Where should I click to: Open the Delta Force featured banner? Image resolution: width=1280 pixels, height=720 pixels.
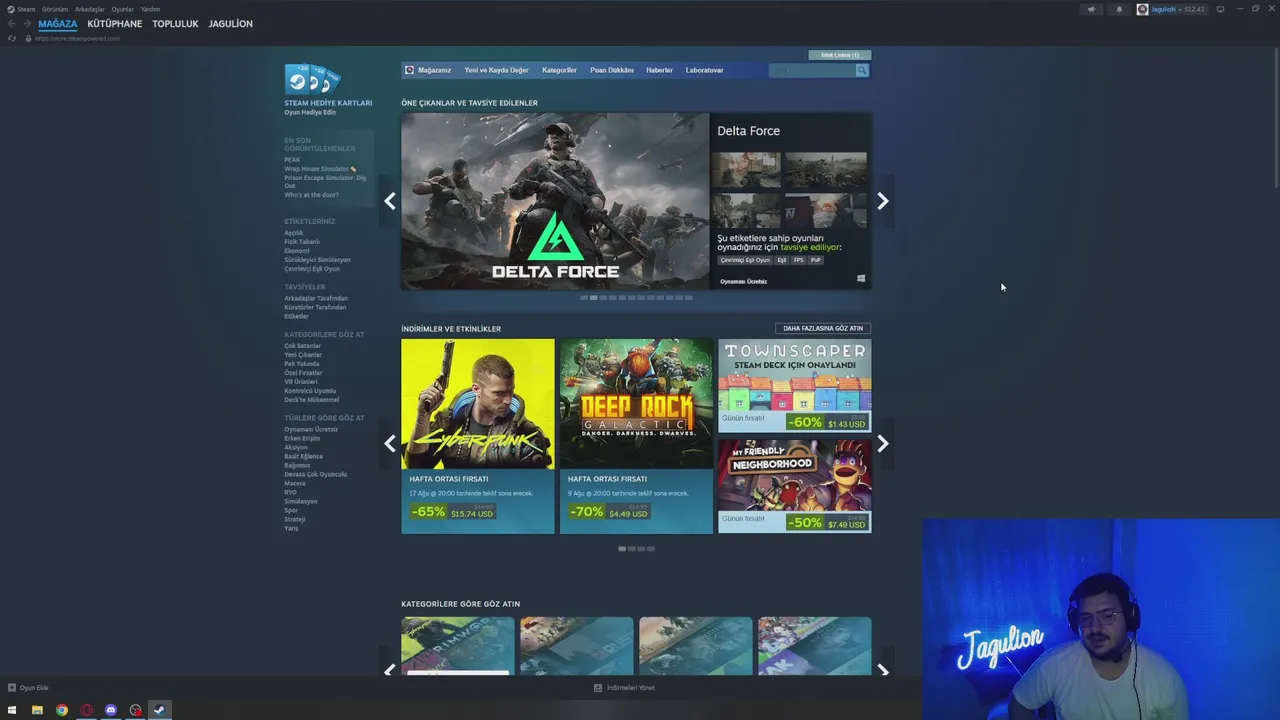(x=555, y=201)
